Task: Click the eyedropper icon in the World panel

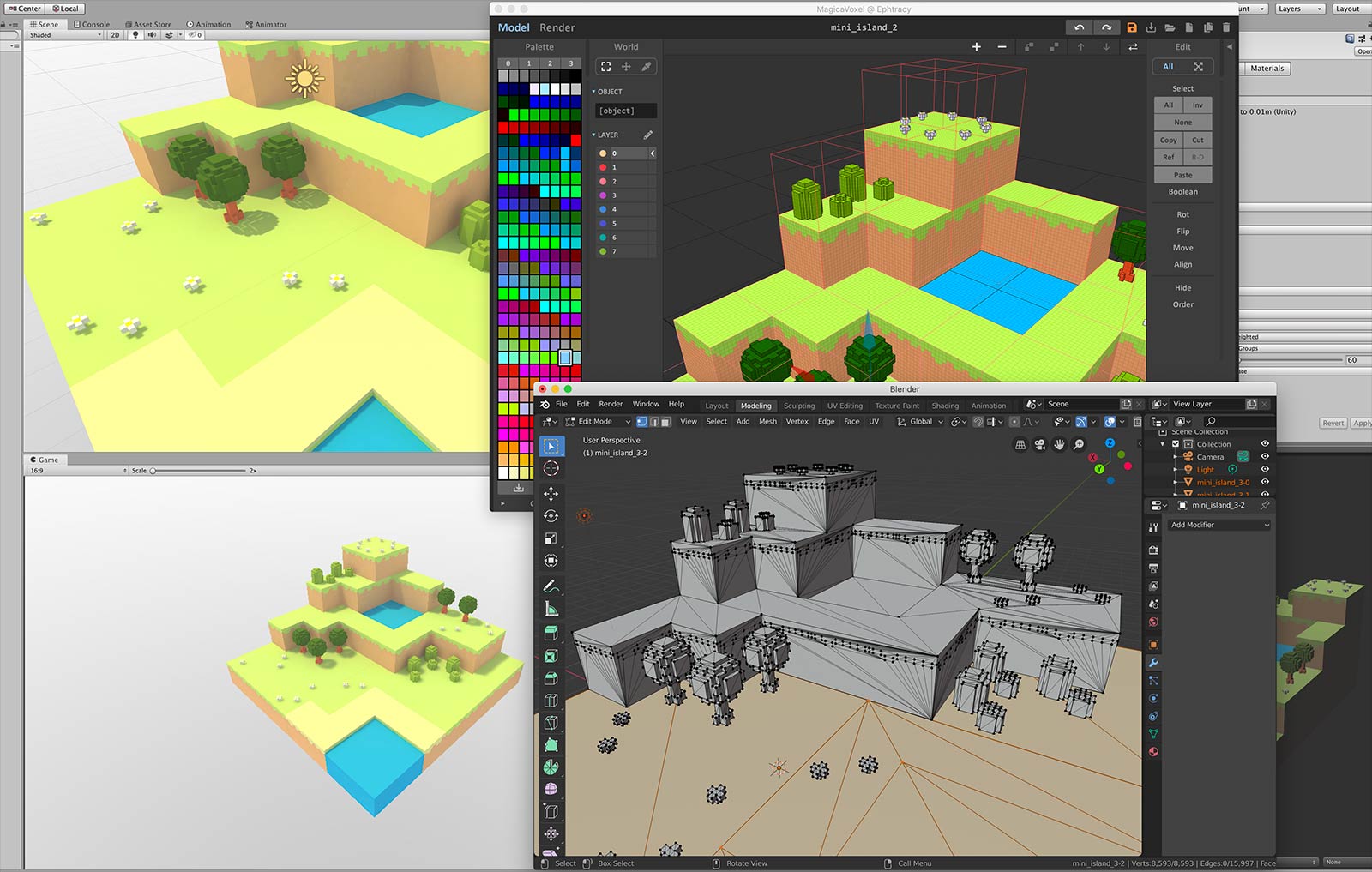Action: [647, 66]
